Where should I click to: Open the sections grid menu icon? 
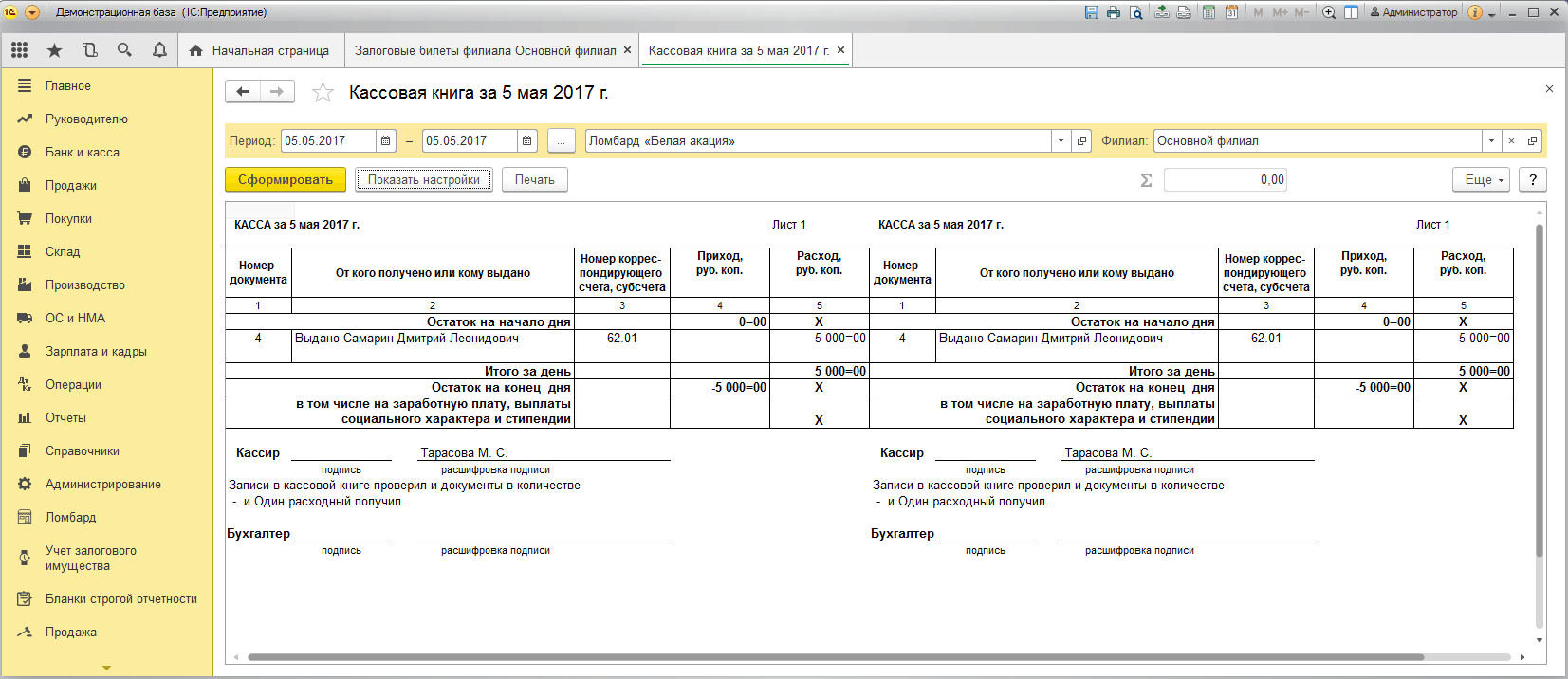(20, 50)
